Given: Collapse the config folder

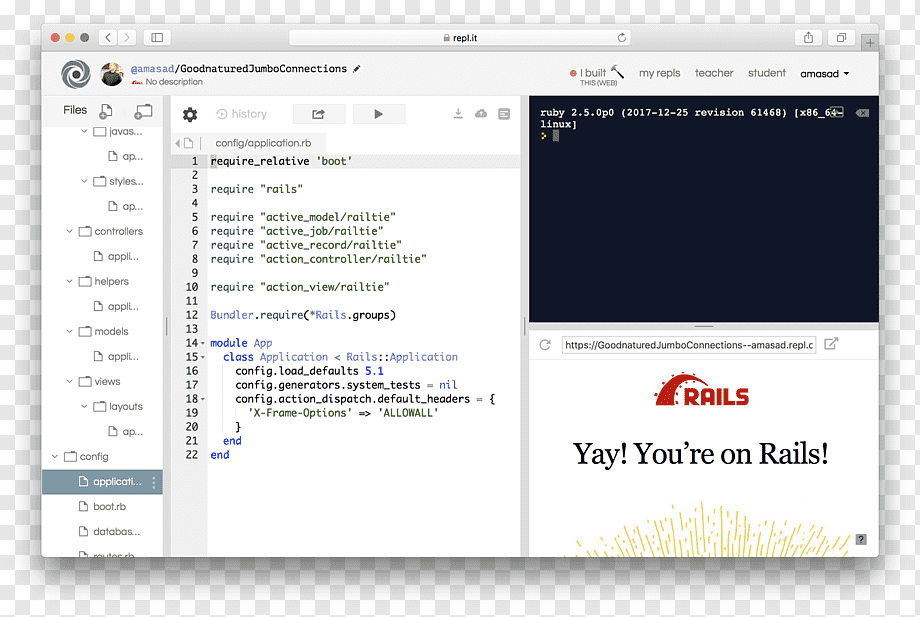Looking at the screenshot, I should (55, 456).
